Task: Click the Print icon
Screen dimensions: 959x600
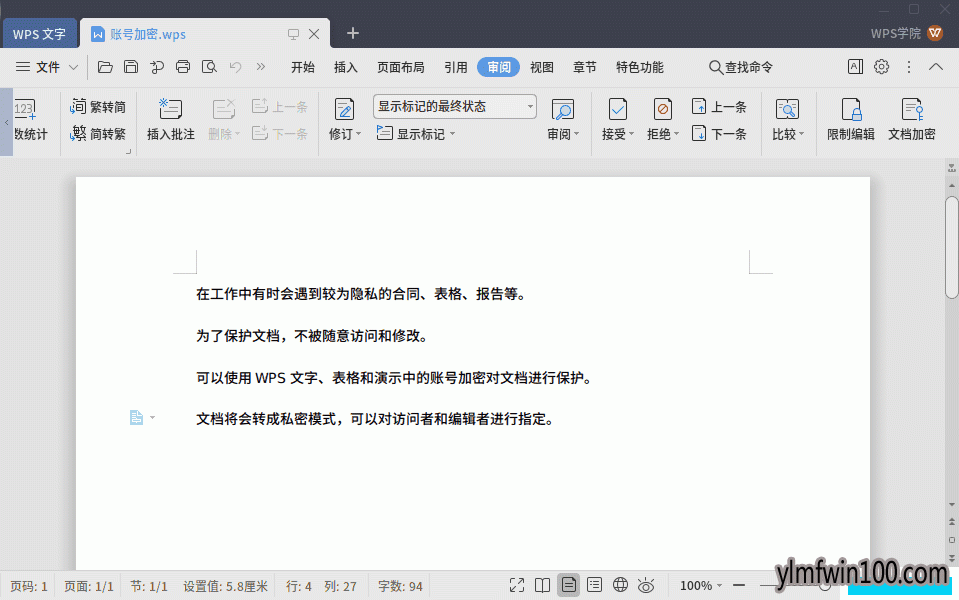Action: [x=183, y=67]
